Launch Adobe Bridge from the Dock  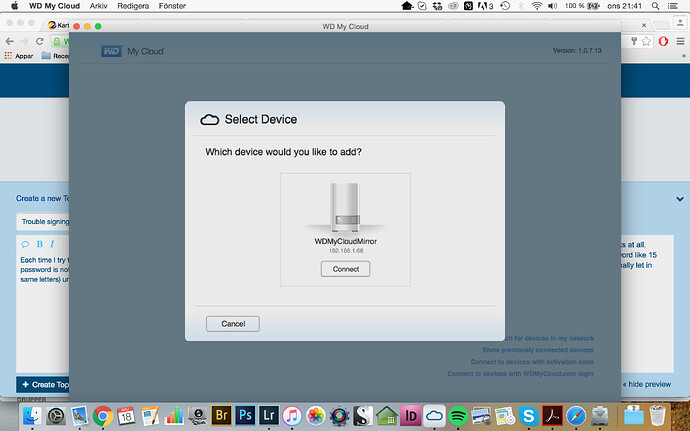tap(222, 415)
